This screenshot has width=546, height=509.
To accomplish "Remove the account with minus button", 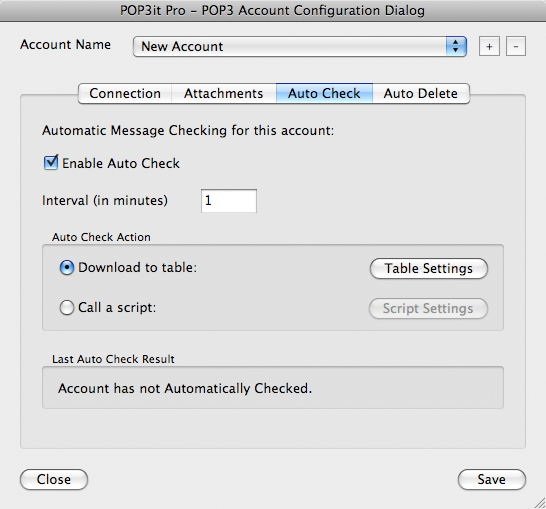I will point(516,46).
